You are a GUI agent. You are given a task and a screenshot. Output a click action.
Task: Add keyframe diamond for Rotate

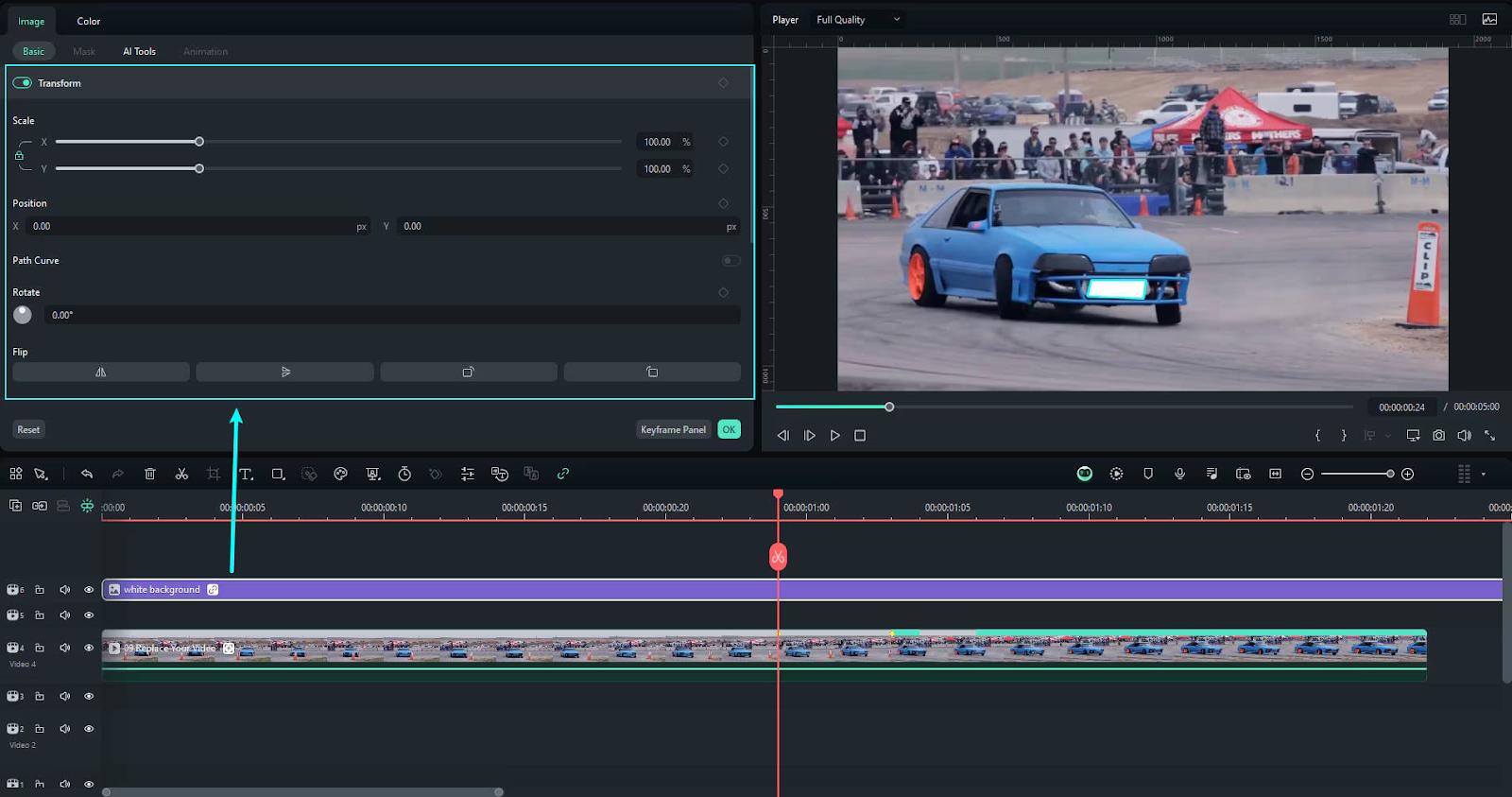pyautogui.click(x=724, y=292)
